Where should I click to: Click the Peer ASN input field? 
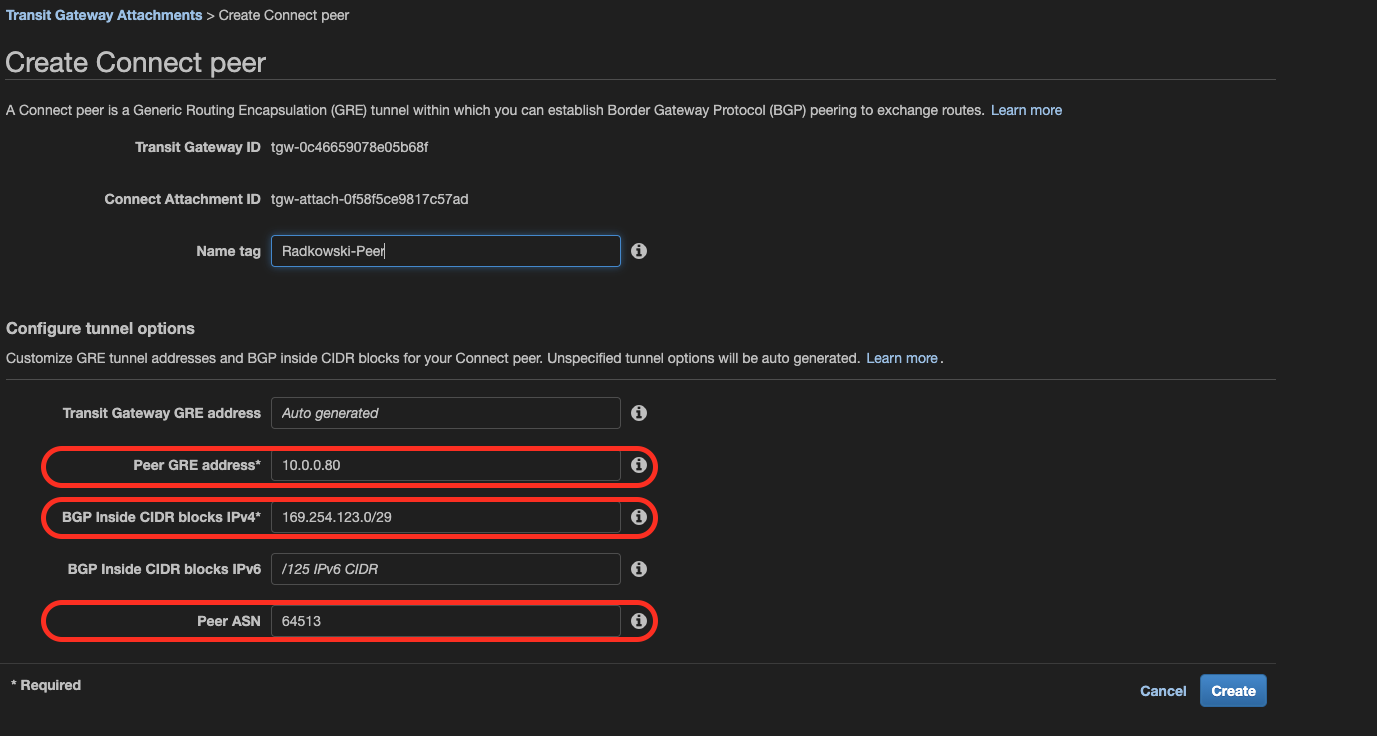click(x=446, y=621)
